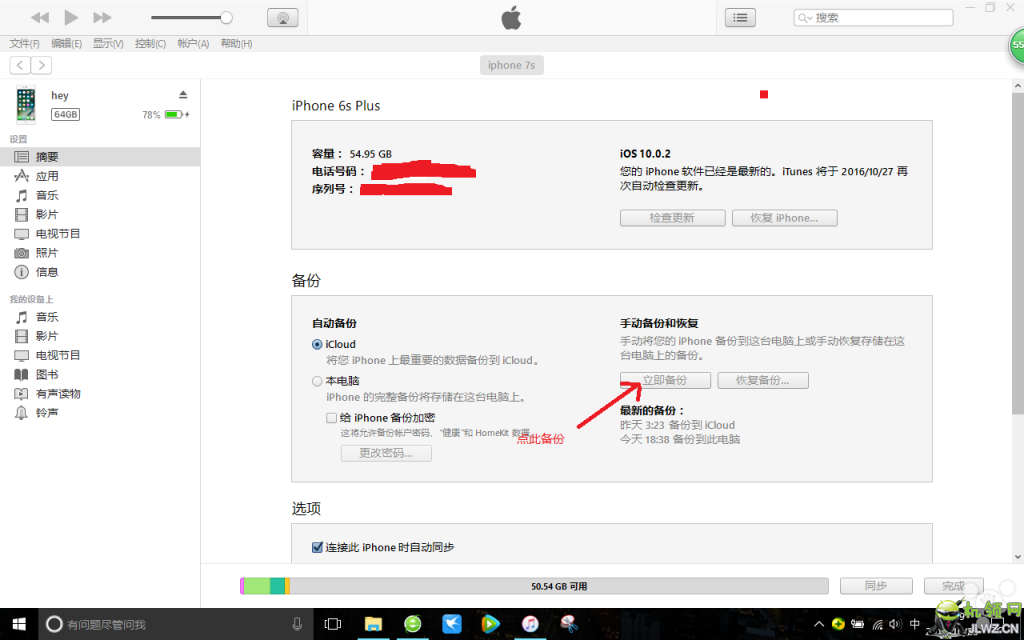Click the 立即备份 button
The height and width of the screenshot is (640, 1024).
(x=665, y=380)
